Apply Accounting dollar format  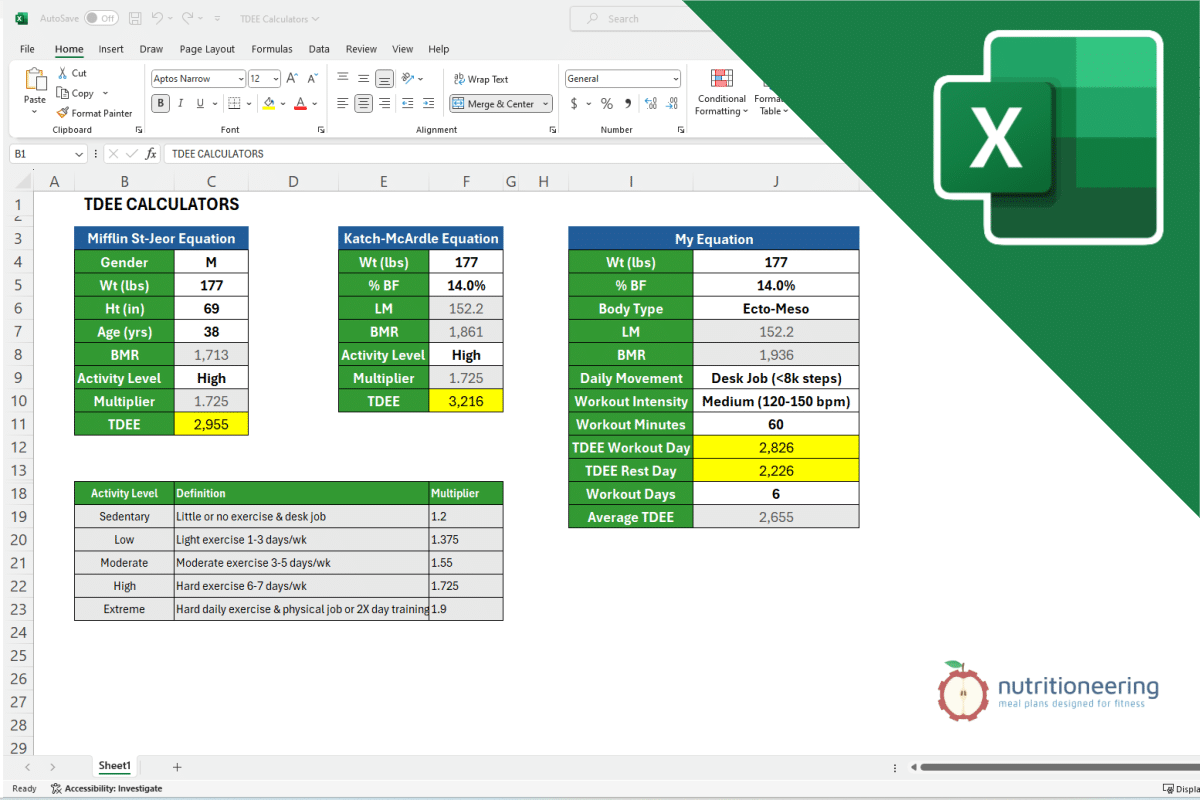coord(574,103)
